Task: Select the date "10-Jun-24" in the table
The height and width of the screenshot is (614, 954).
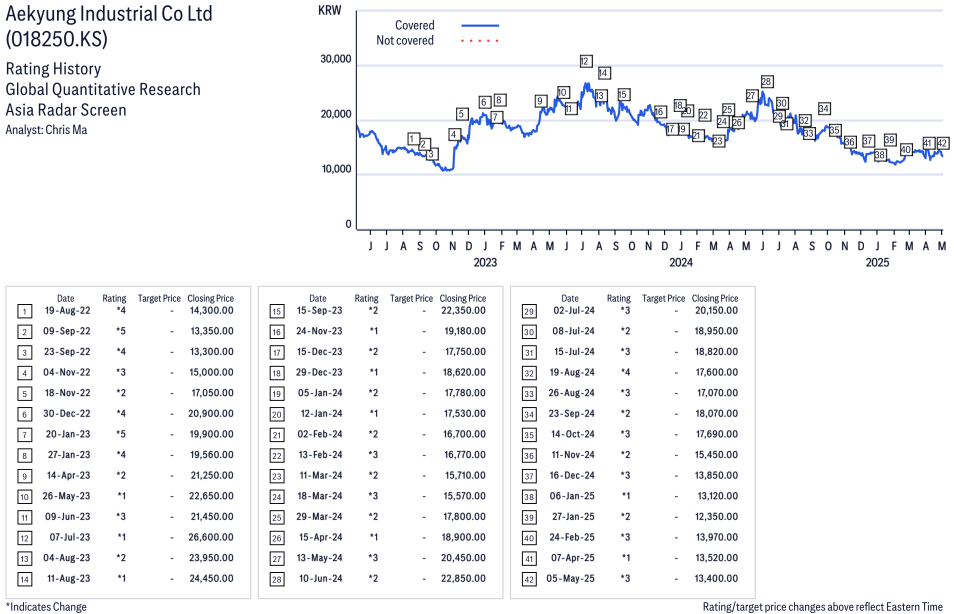Action: tap(321, 579)
